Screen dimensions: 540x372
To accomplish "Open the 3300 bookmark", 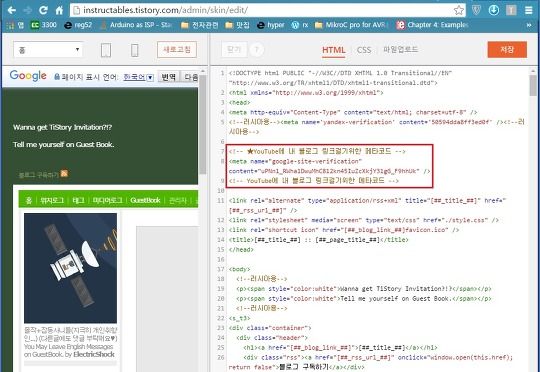I will coord(43,25).
